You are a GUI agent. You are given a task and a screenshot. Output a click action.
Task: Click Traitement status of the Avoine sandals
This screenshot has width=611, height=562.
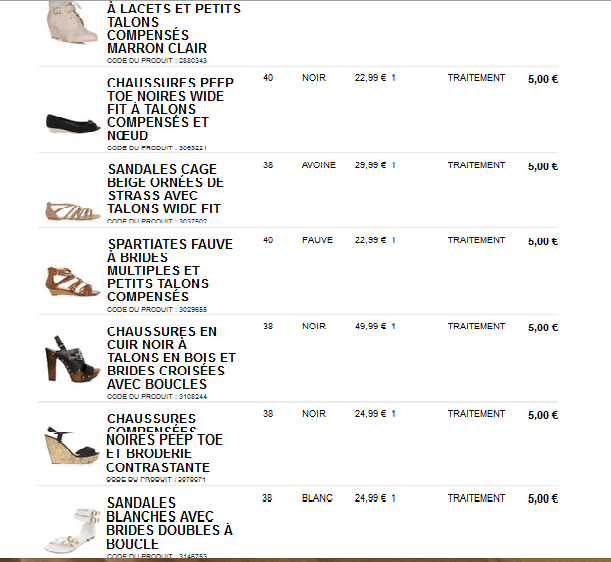pos(476,165)
